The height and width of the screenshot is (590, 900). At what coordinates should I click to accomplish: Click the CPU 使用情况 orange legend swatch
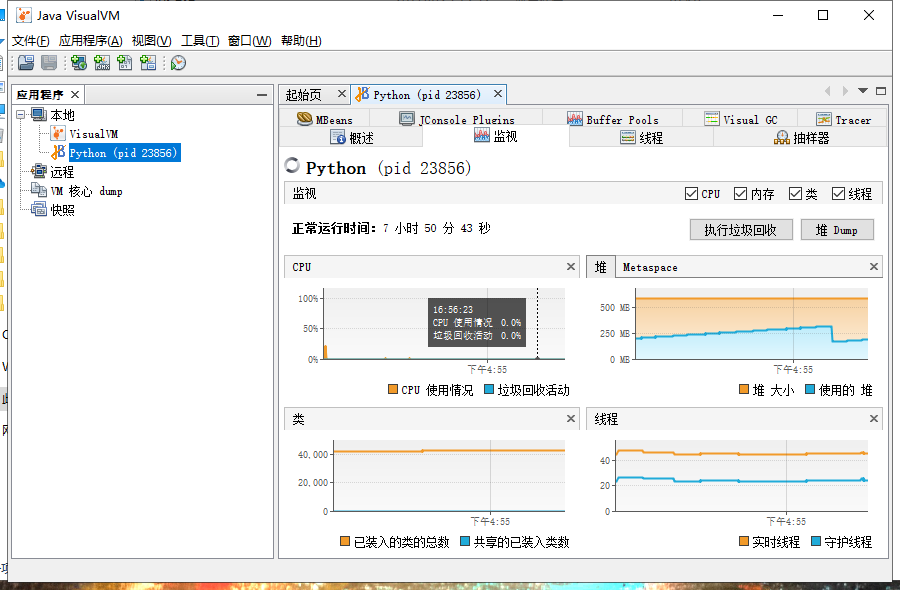pyautogui.click(x=393, y=389)
